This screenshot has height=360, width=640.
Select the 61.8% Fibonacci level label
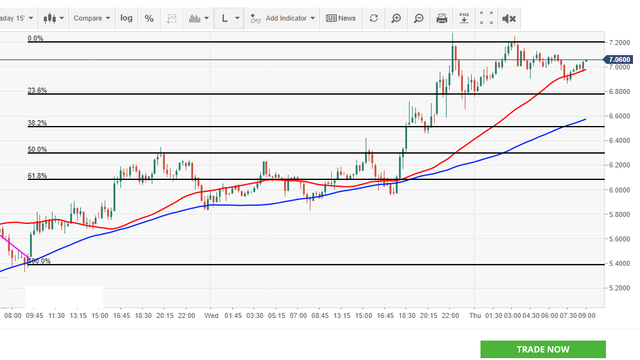coord(37,176)
